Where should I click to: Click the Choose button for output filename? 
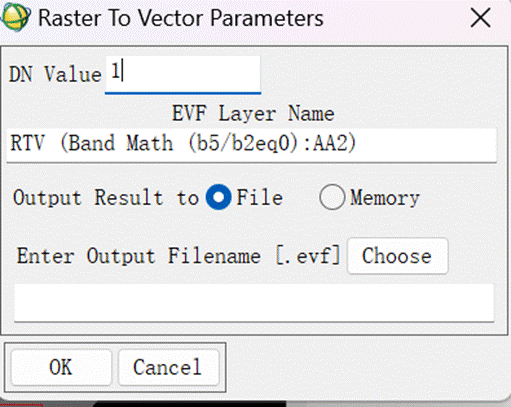[397, 256]
